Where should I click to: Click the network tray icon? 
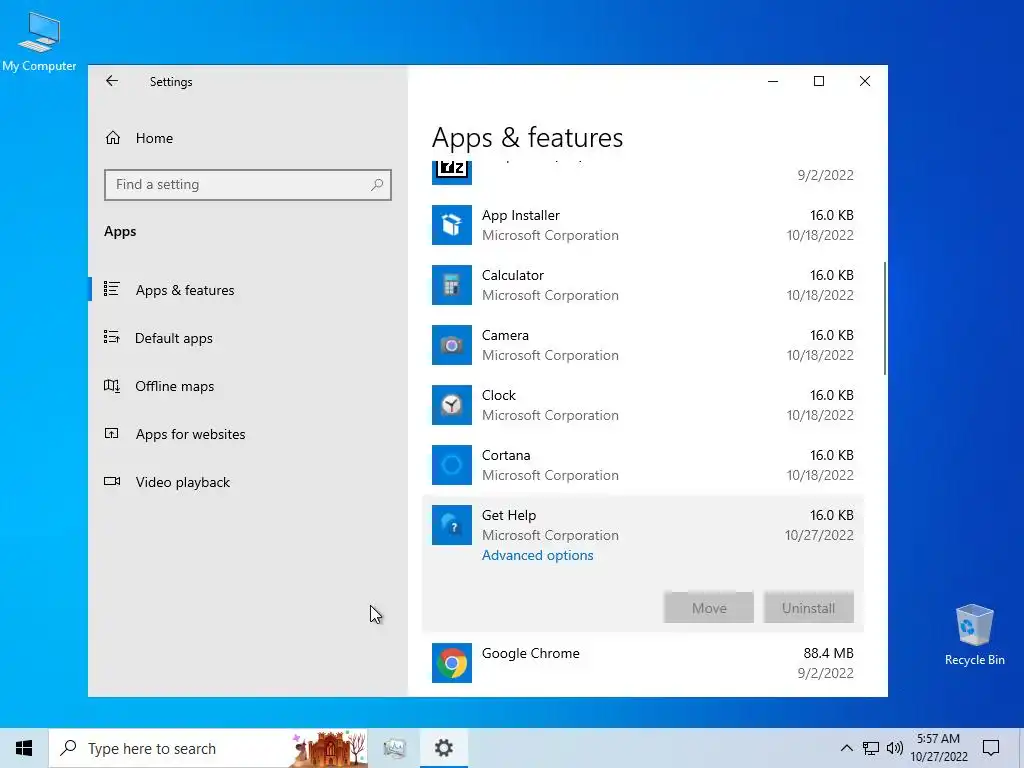tap(871, 748)
